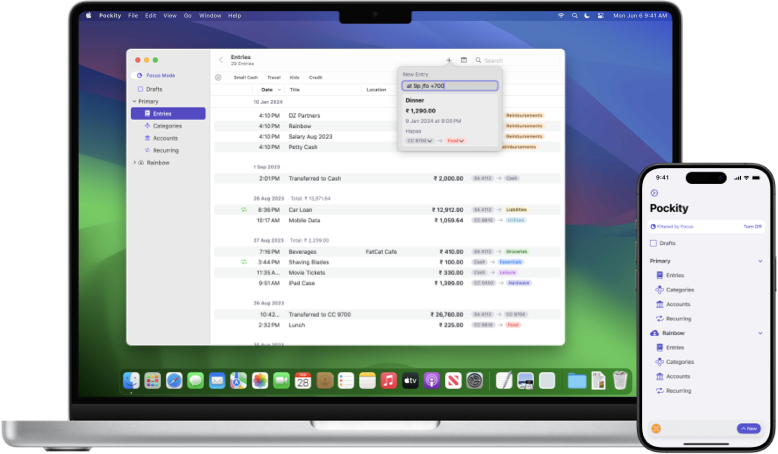Click the plus add entry icon
The height and width of the screenshot is (454, 778).
coord(449,60)
